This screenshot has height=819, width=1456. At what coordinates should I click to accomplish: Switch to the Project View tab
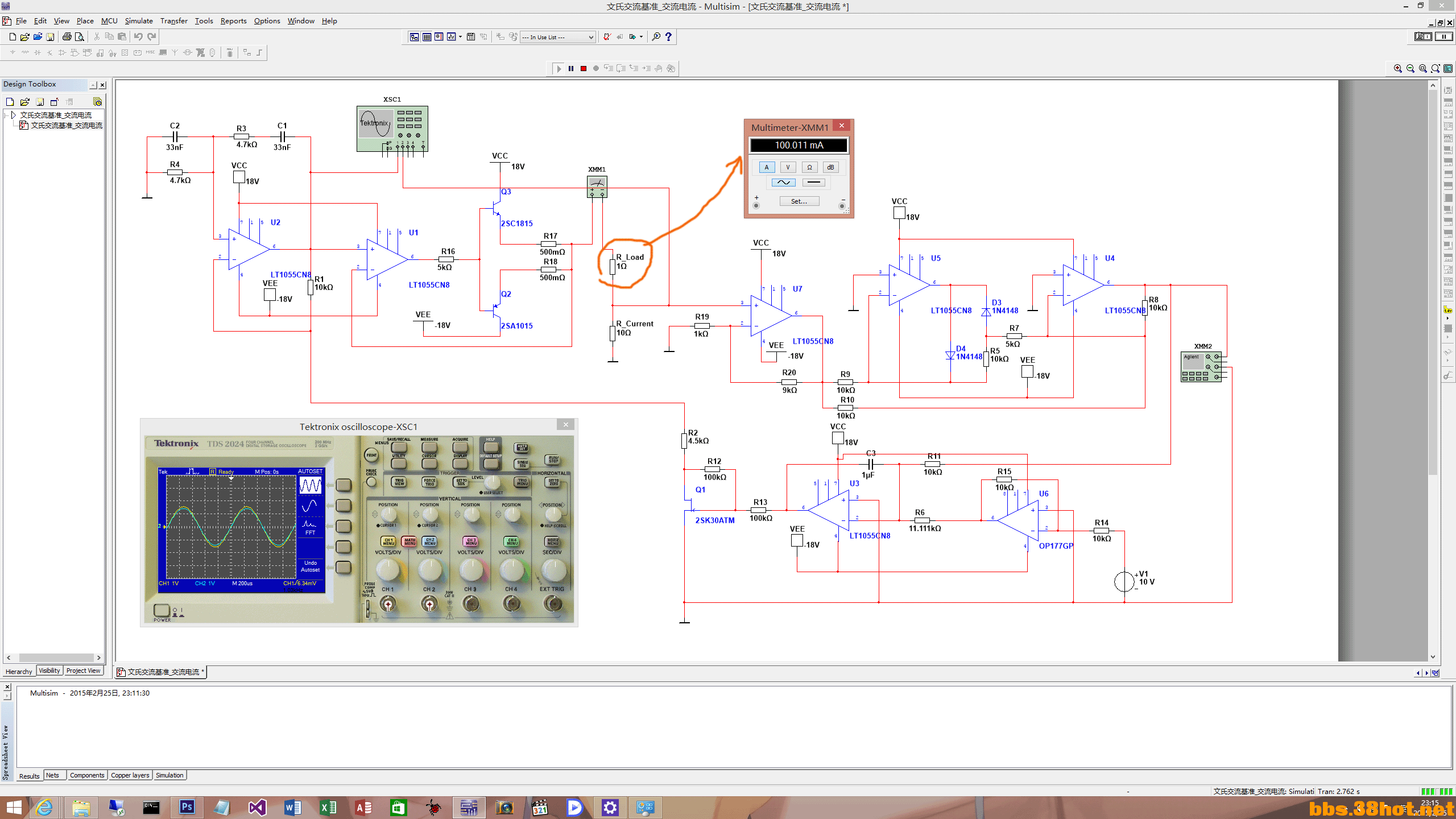click(x=83, y=671)
